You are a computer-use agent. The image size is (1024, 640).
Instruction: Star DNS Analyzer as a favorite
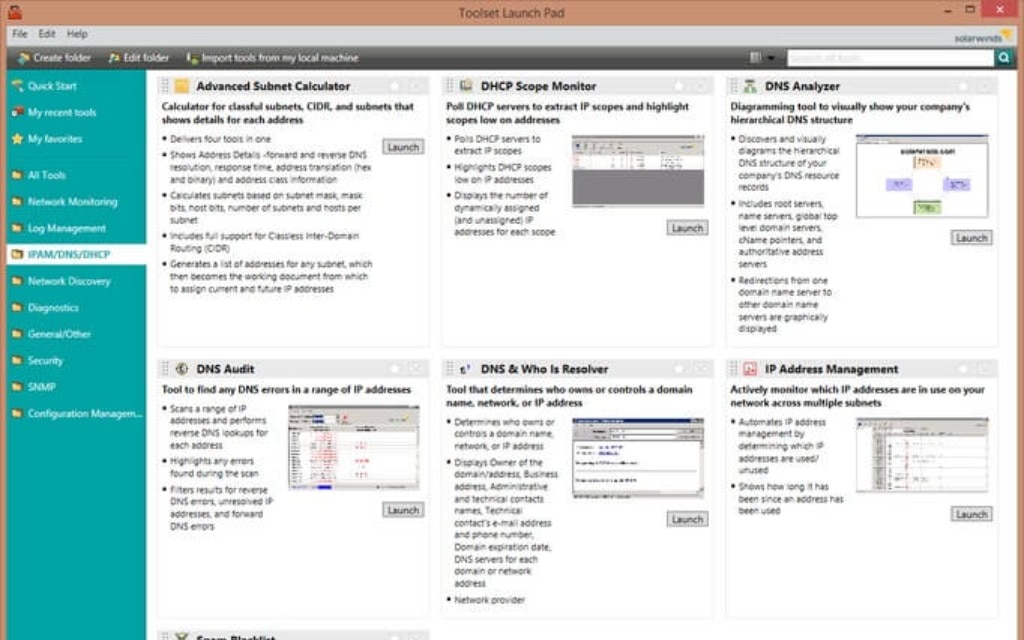(963, 86)
